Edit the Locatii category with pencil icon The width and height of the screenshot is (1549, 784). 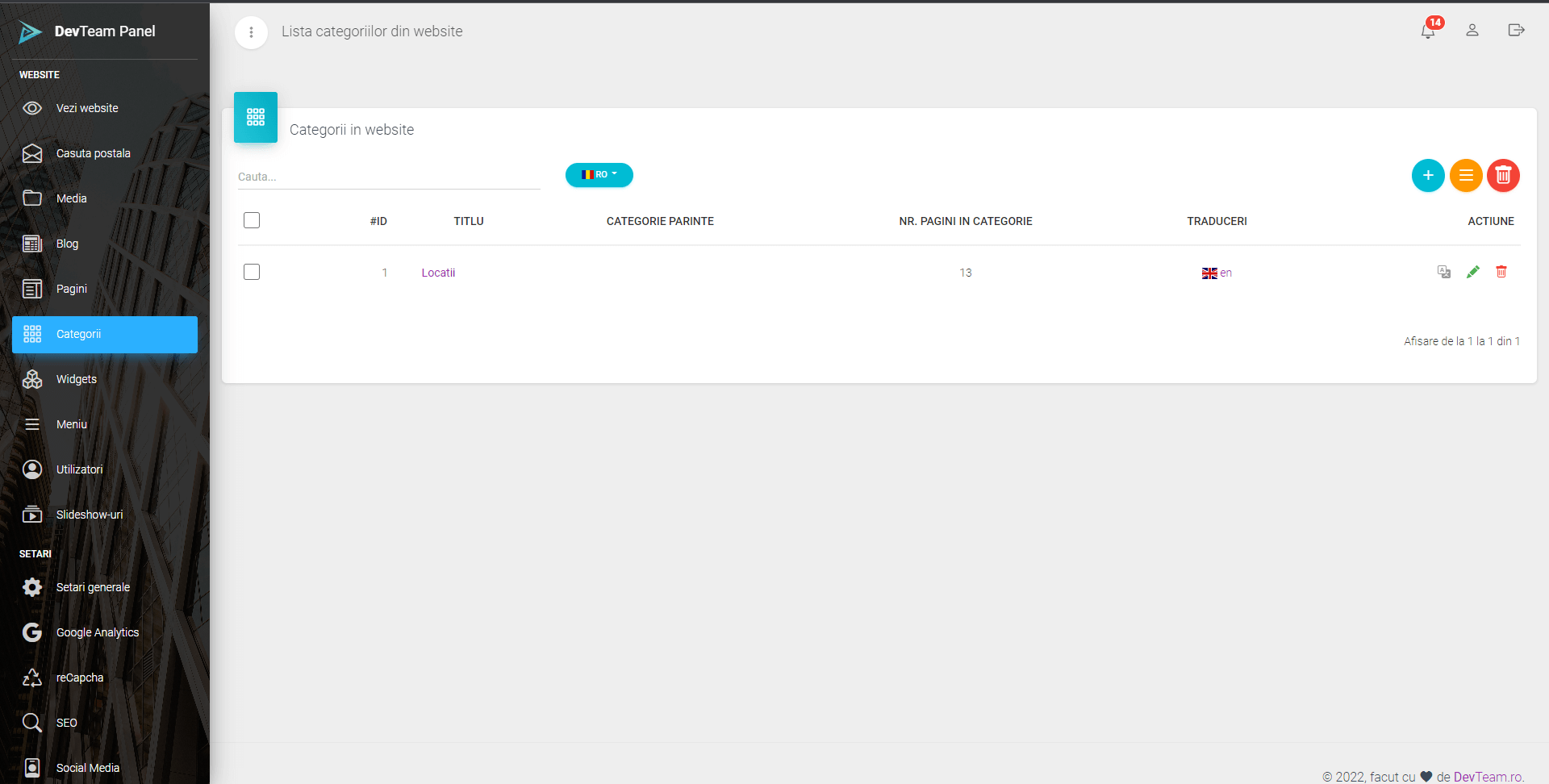(1472, 272)
